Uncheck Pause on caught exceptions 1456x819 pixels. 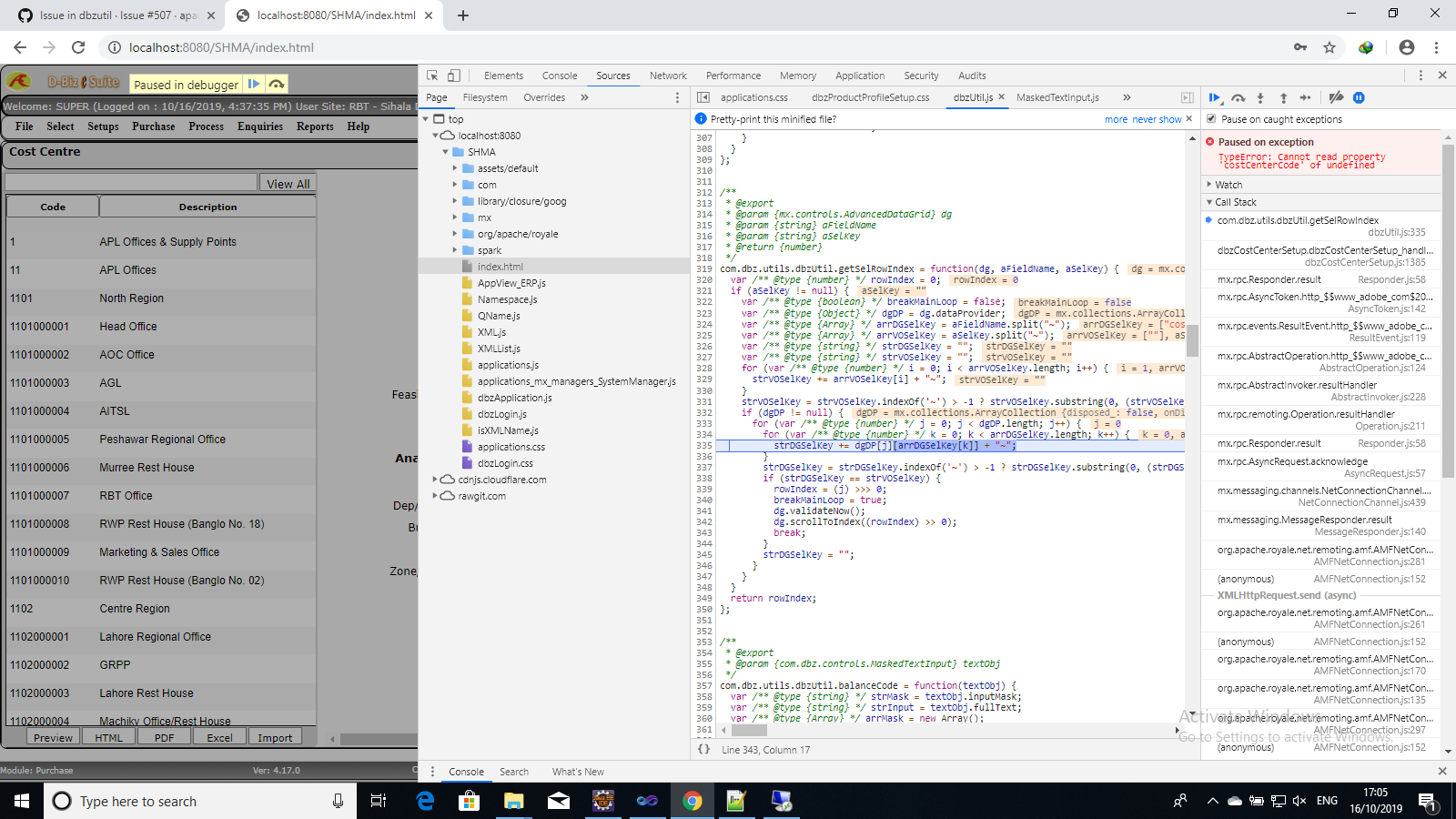point(1211,118)
